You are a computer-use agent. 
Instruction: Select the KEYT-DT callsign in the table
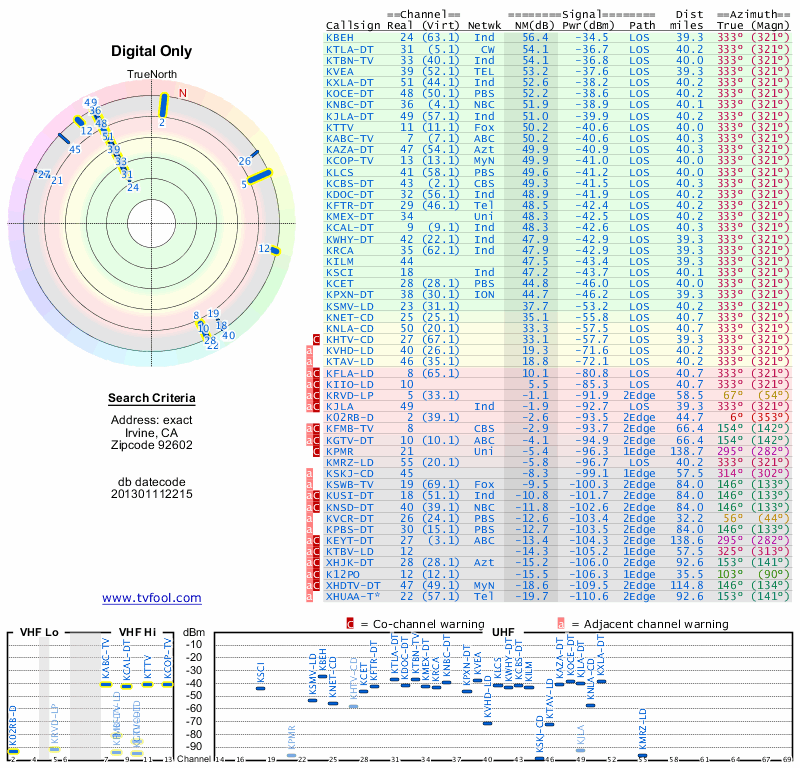click(350, 540)
